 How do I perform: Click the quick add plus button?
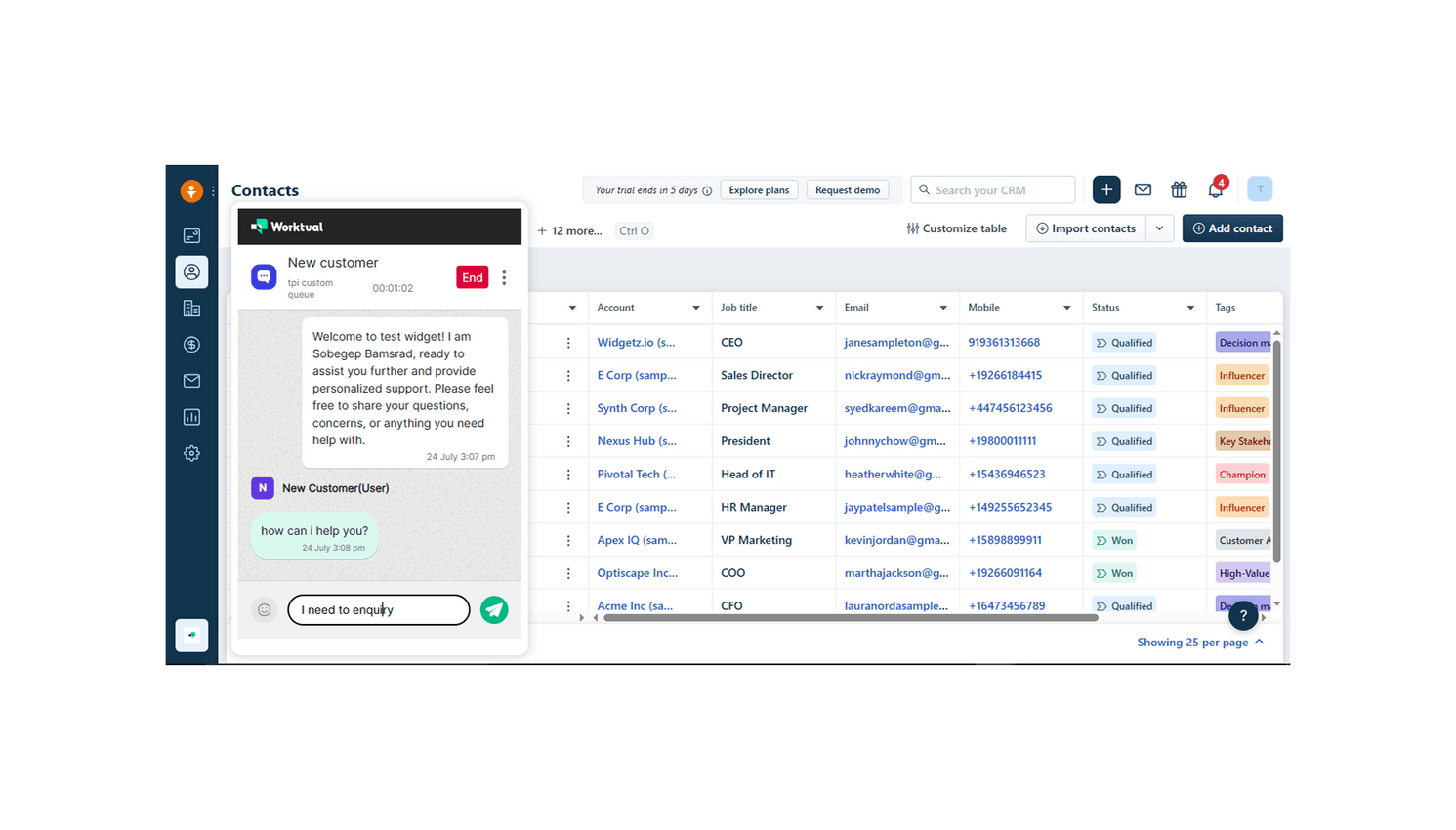1106,189
